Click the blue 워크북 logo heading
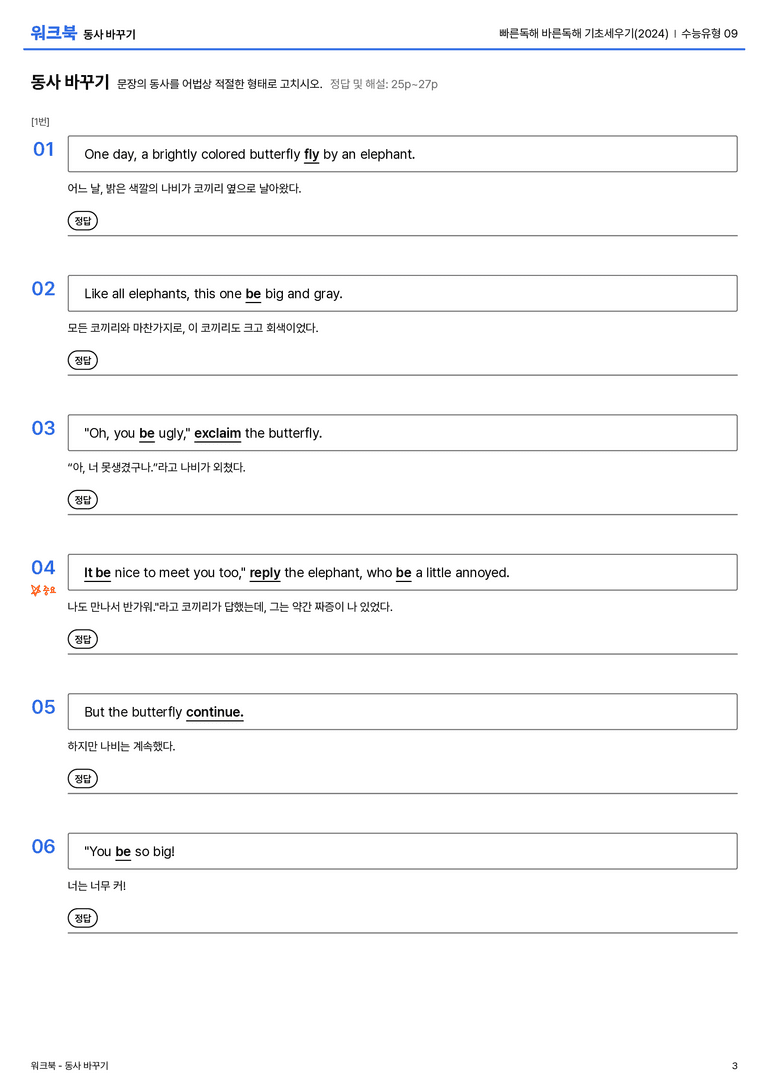Image resolution: width=768 pixels, height=1087 pixels. (53, 33)
